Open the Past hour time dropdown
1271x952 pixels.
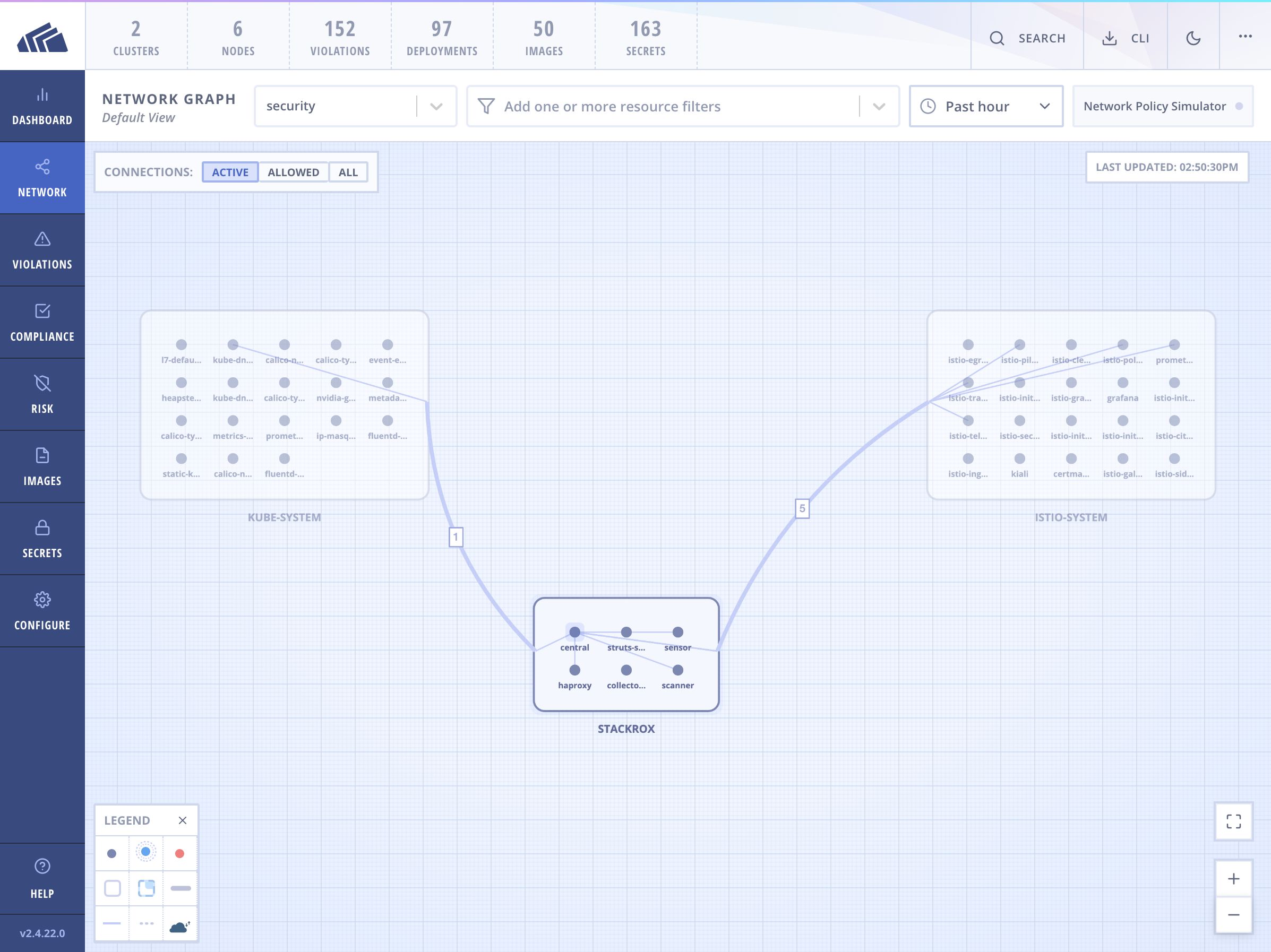pos(986,106)
